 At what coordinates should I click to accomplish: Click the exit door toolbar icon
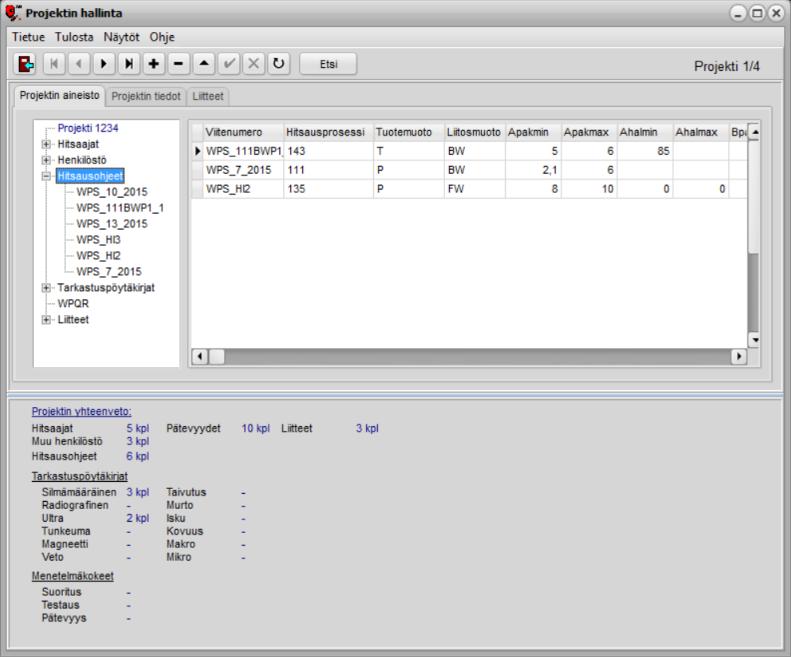[x=25, y=64]
